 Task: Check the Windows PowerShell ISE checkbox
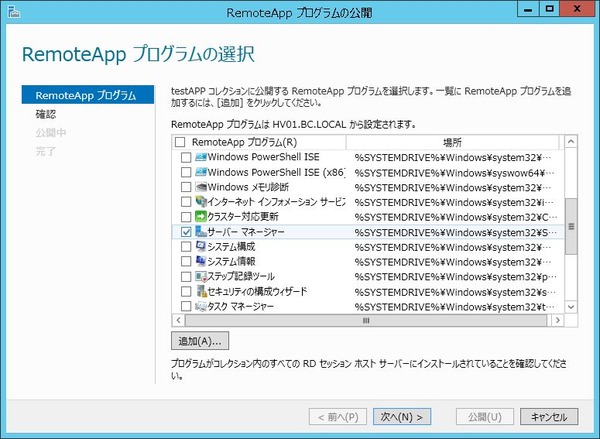coord(186,157)
